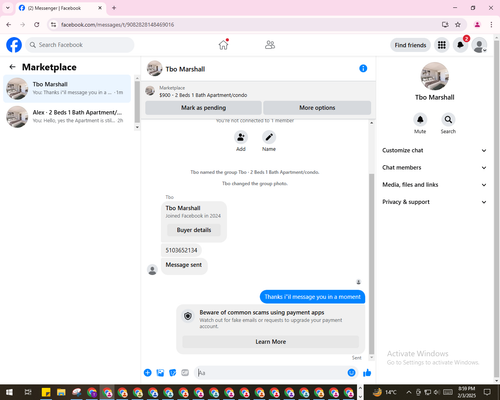
Task: Click Find friends button
Action: tap(410, 45)
